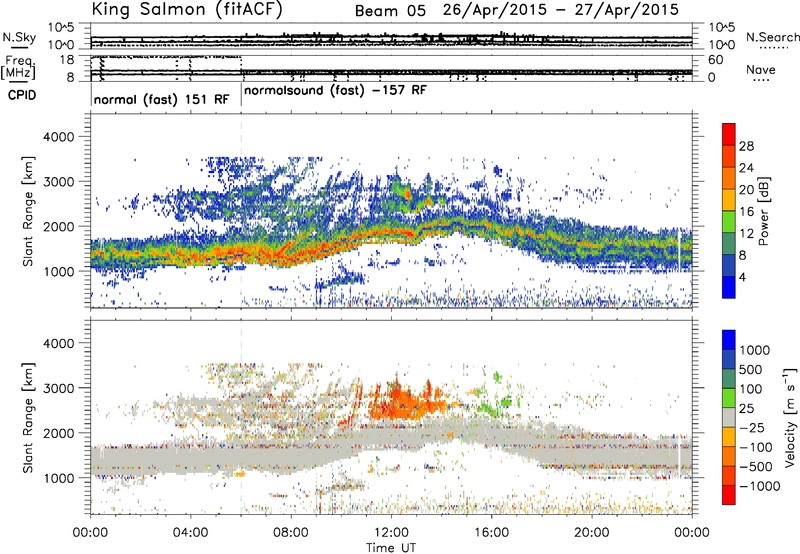Click the velocity panel 'Slant Range [km]' label
The image size is (800, 554).
click(28, 418)
